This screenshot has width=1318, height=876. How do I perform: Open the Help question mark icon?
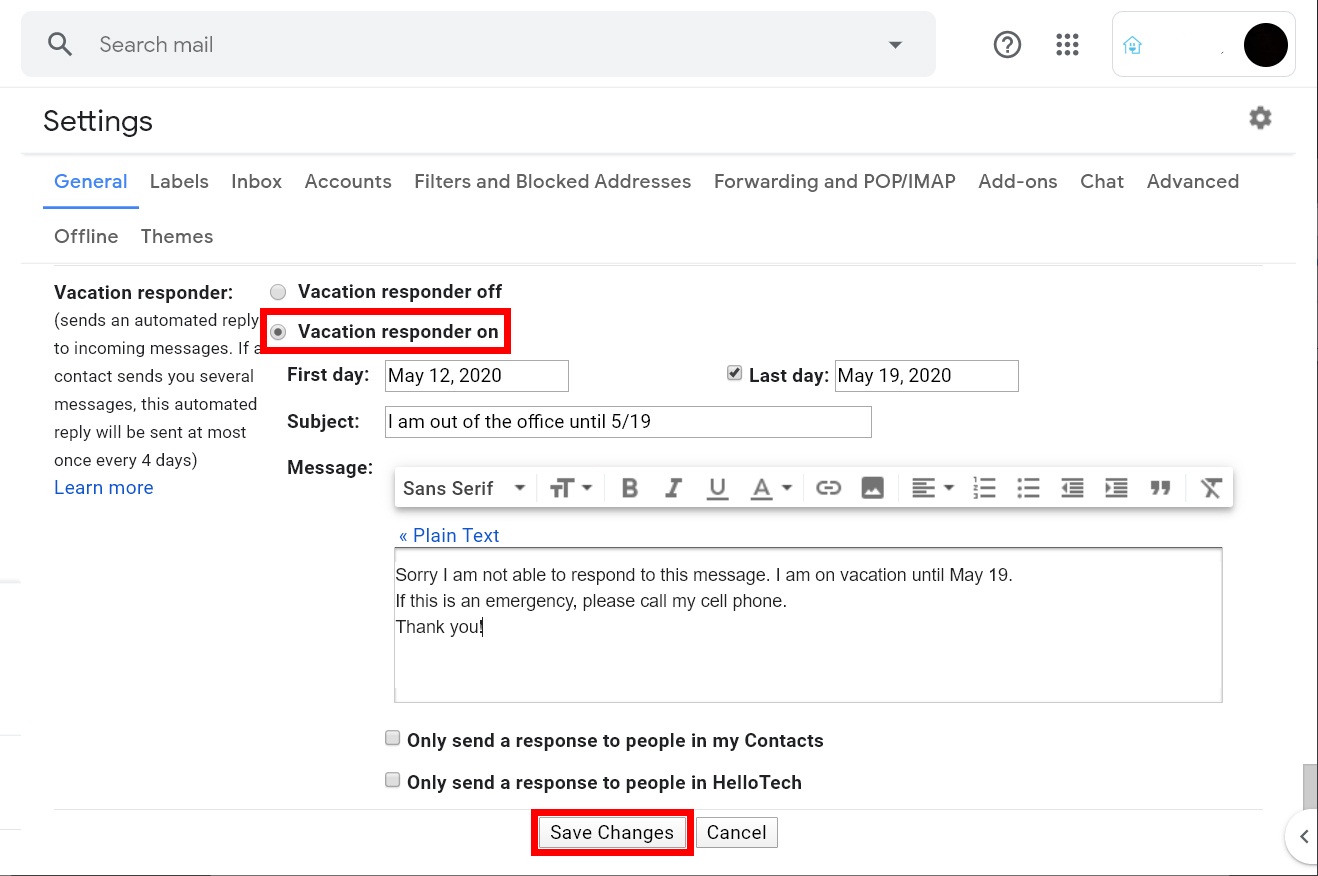[1007, 45]
